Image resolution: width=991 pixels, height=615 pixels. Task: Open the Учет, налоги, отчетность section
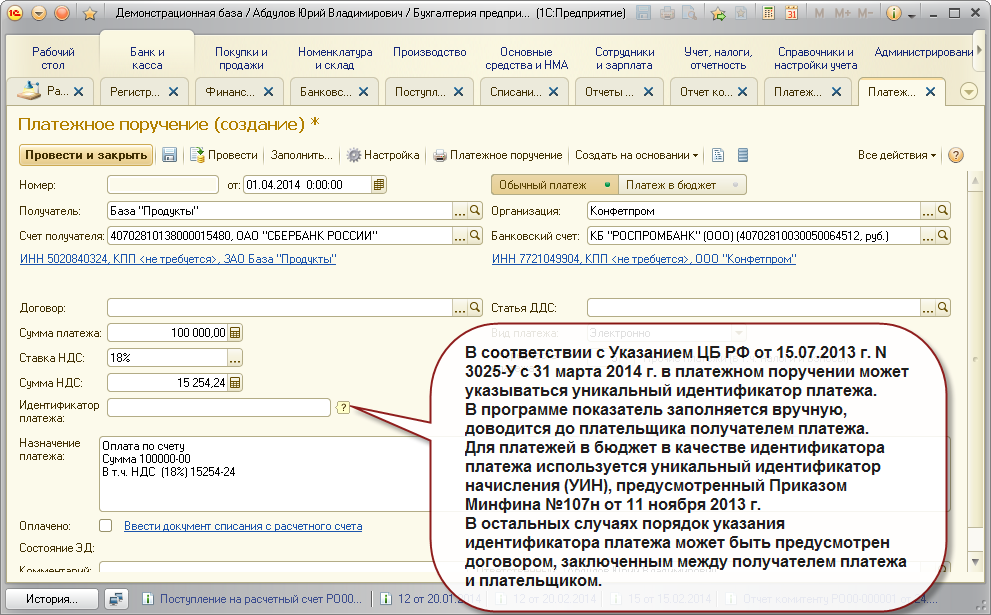tap(718, 58)
